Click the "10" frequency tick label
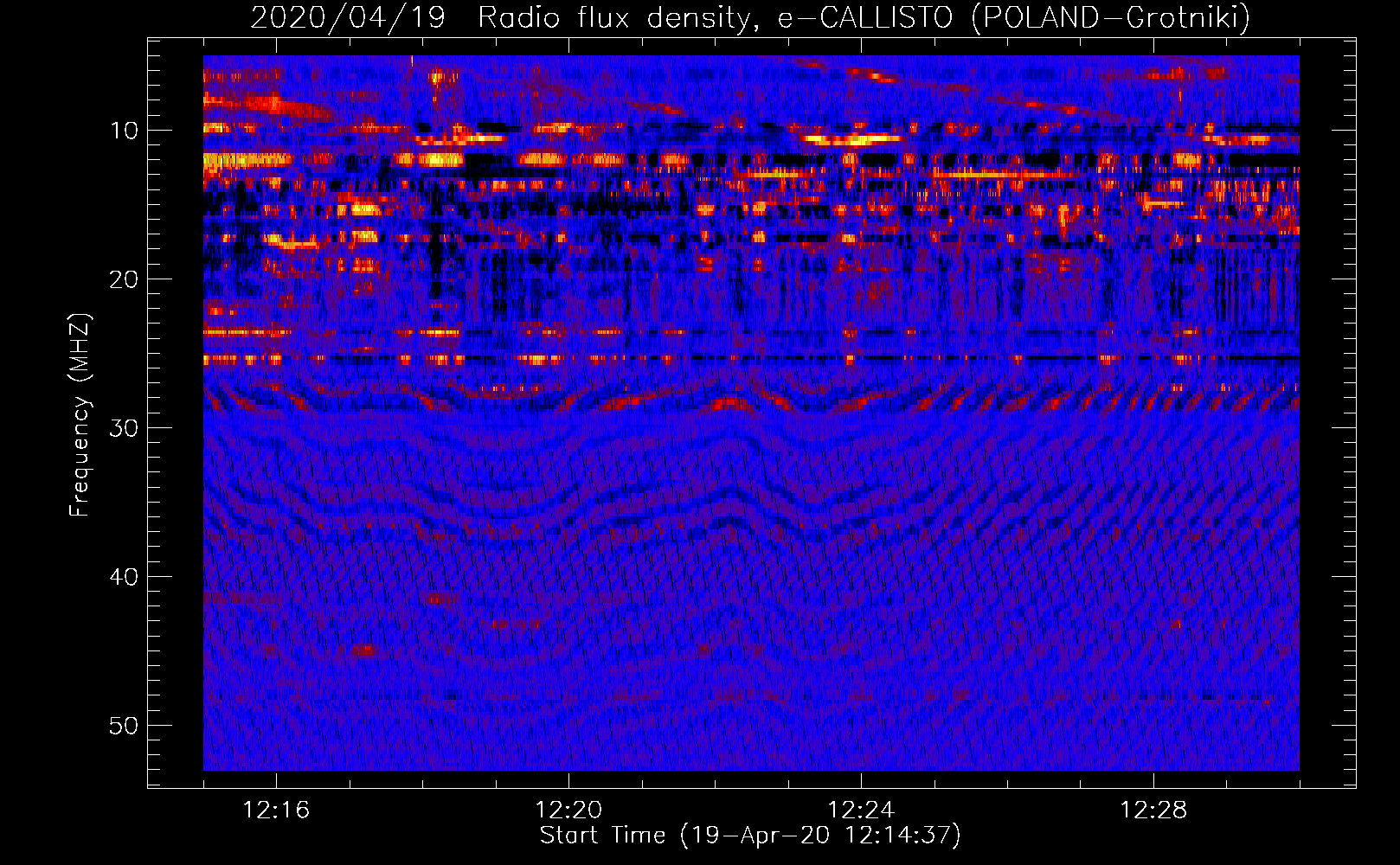Image resolution: width=1400 pixels, height=865 pixels. (124, 131)
